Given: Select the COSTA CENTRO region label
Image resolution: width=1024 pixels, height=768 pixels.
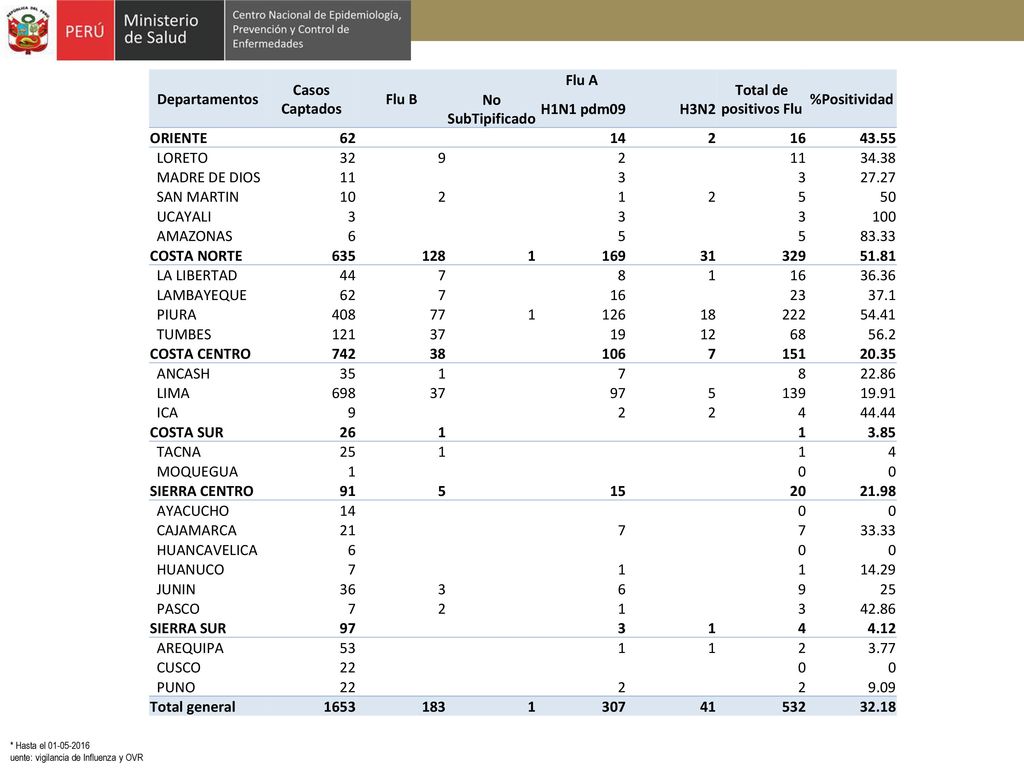Looking at the screenshot, I should tap(200, 354).
